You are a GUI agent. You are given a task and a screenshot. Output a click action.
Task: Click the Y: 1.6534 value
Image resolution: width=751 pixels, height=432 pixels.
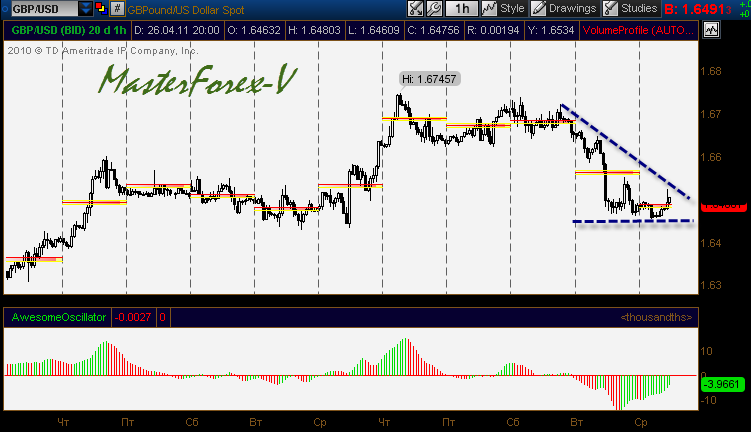(550, 30)
